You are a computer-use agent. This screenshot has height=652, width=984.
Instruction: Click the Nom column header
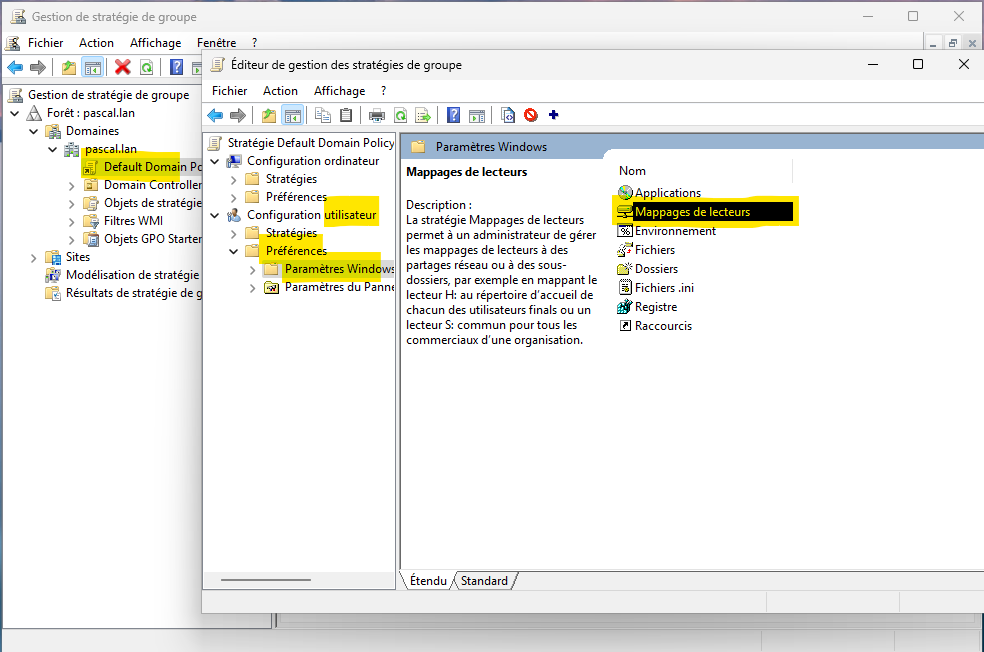pyautogui.click(x=704, y=171)
